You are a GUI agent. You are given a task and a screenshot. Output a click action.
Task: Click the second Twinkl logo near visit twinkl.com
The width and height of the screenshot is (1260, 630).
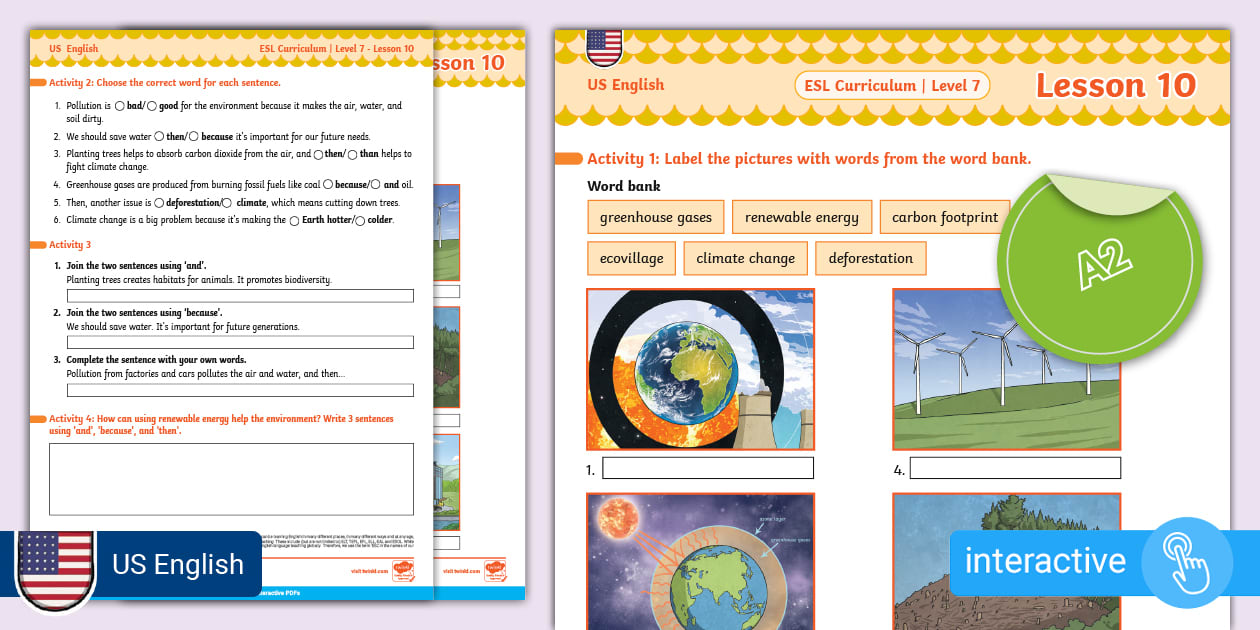(496, 571)
